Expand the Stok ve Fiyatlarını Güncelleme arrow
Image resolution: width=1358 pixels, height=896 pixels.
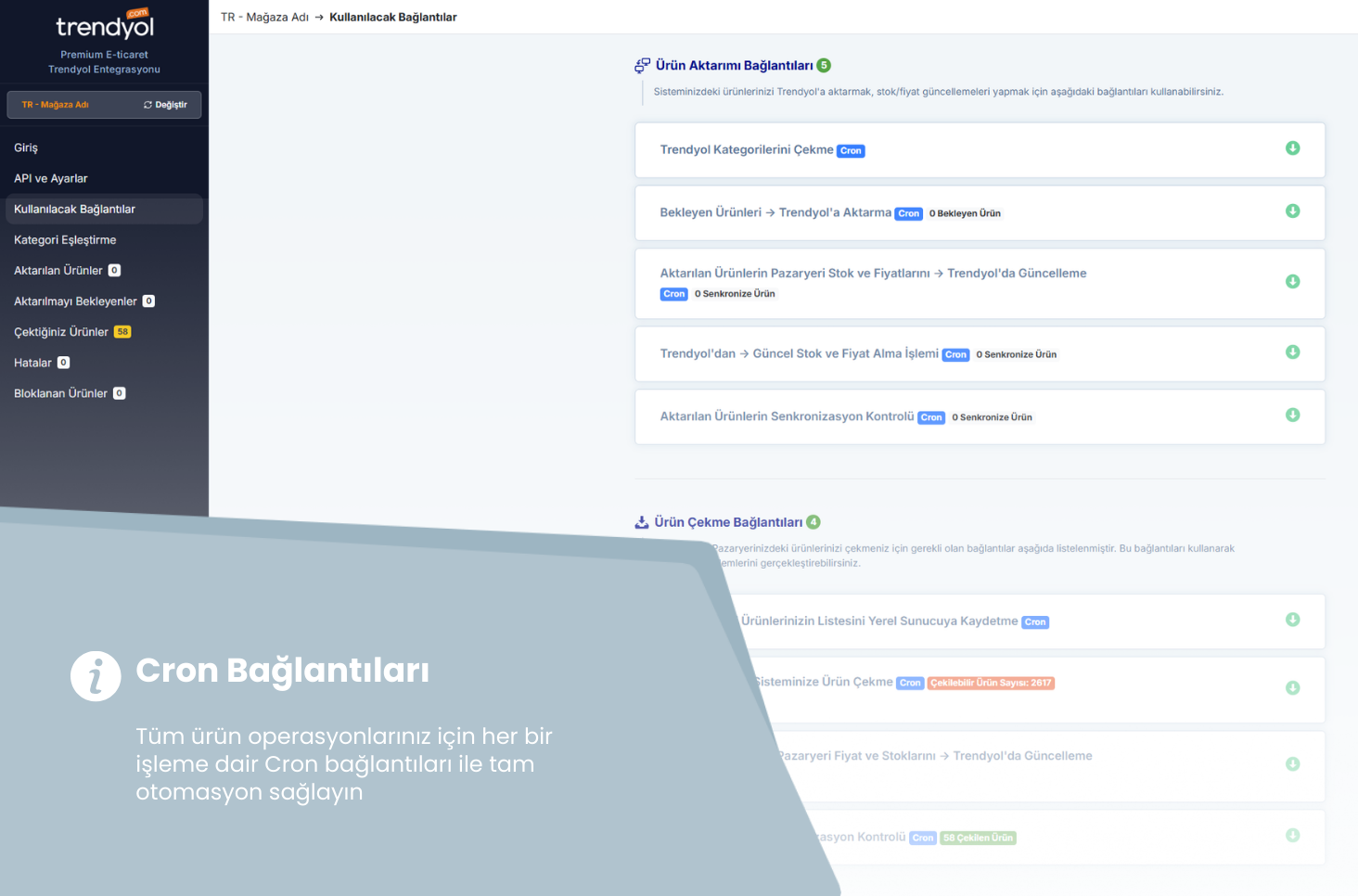[1292, 282]
